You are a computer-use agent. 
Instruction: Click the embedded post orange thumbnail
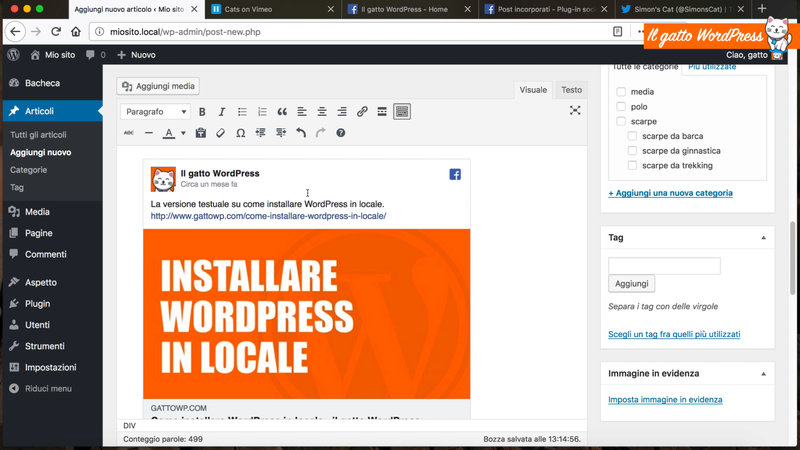[307, 314]
